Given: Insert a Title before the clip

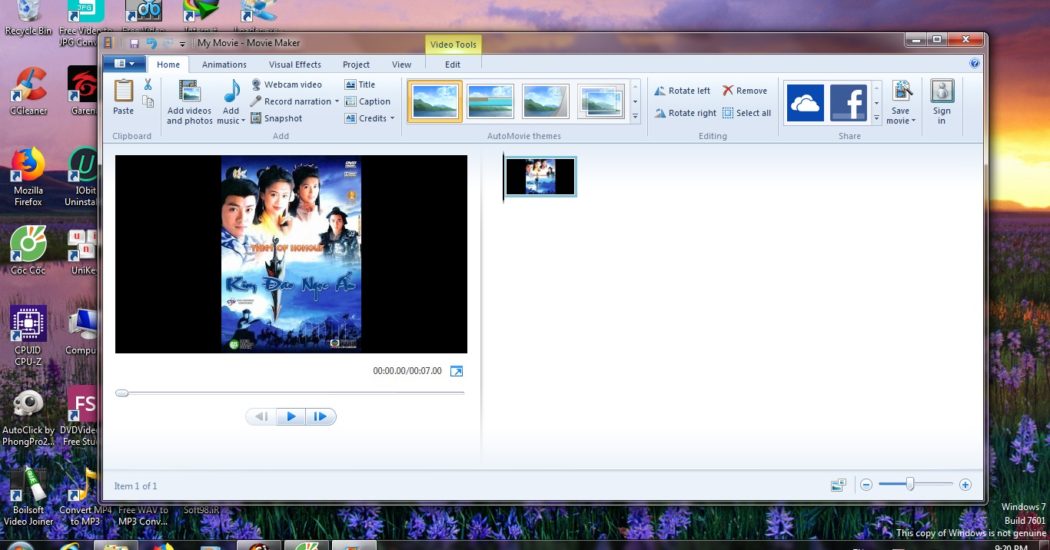Looking at the screenshot, I should [x=360, y=84].
